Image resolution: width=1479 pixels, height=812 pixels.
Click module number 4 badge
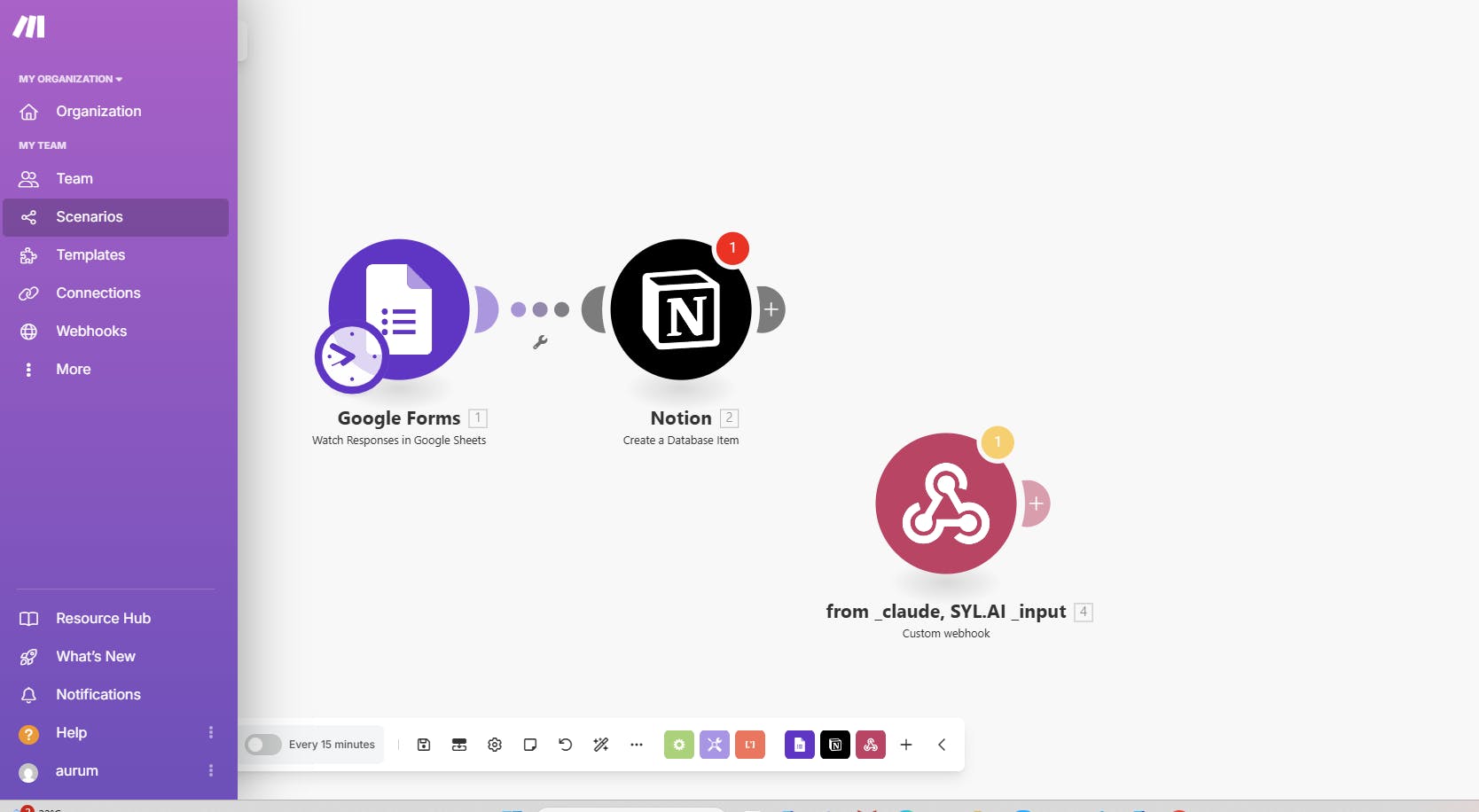[1084, 612]
